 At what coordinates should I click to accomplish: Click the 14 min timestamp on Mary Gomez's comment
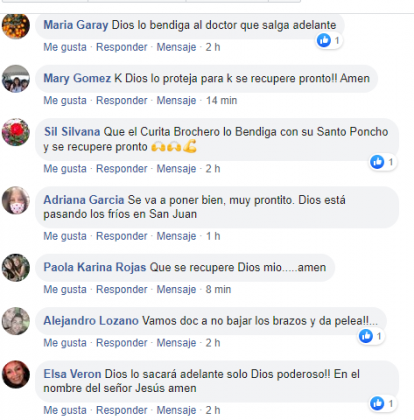coord(221,100)
